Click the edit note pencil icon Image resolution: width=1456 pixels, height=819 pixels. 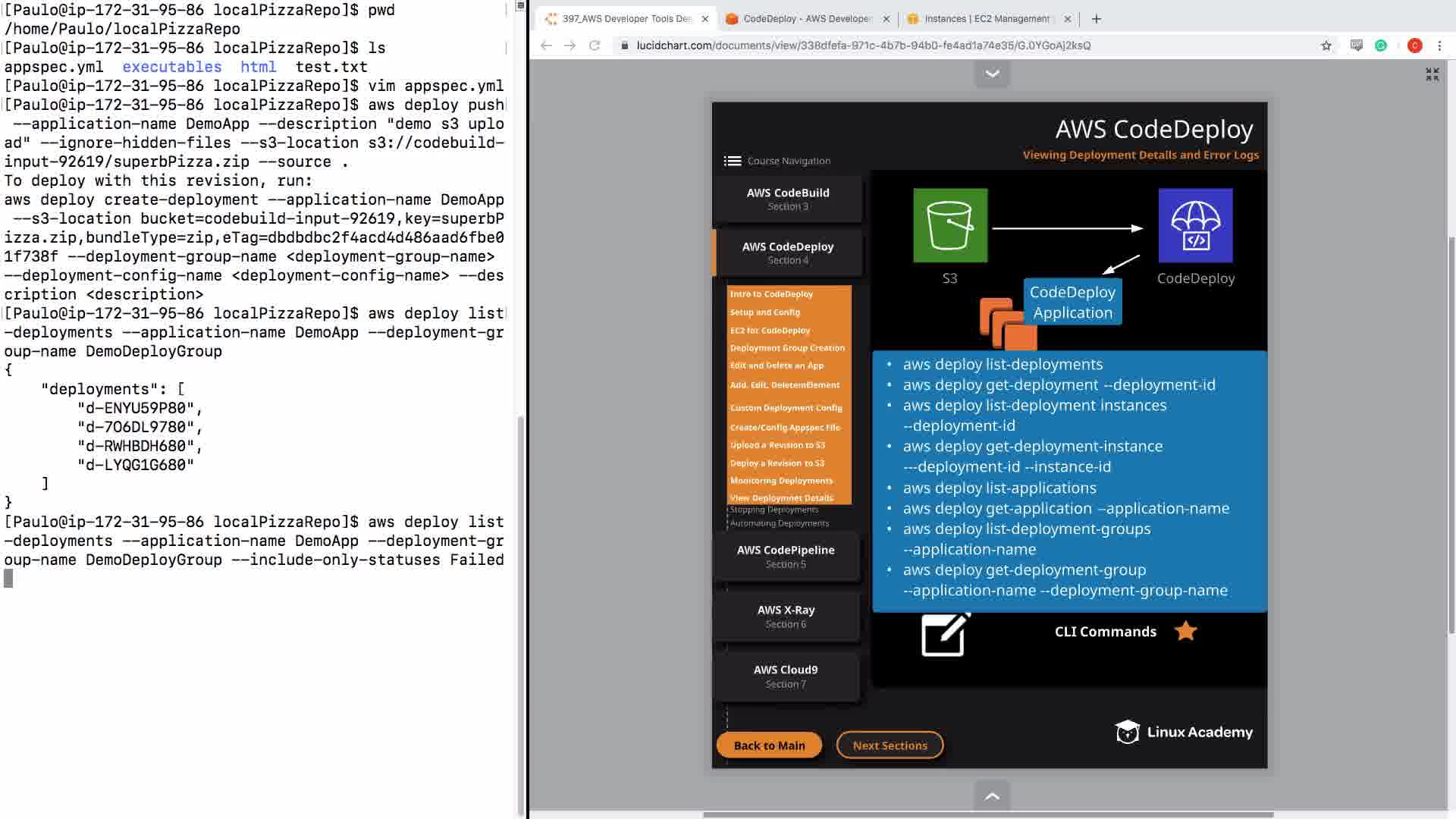pyautogui.click(x=945, y=634)
